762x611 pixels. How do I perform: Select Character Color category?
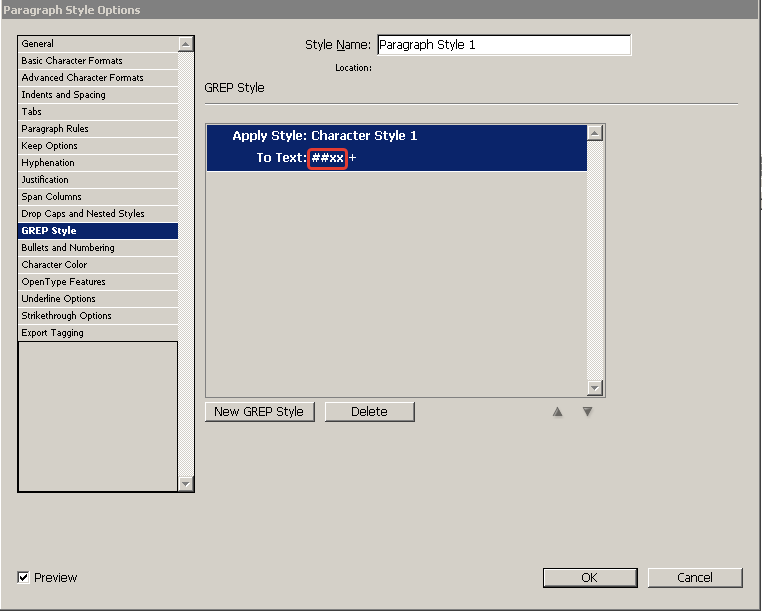click(98, 265)
